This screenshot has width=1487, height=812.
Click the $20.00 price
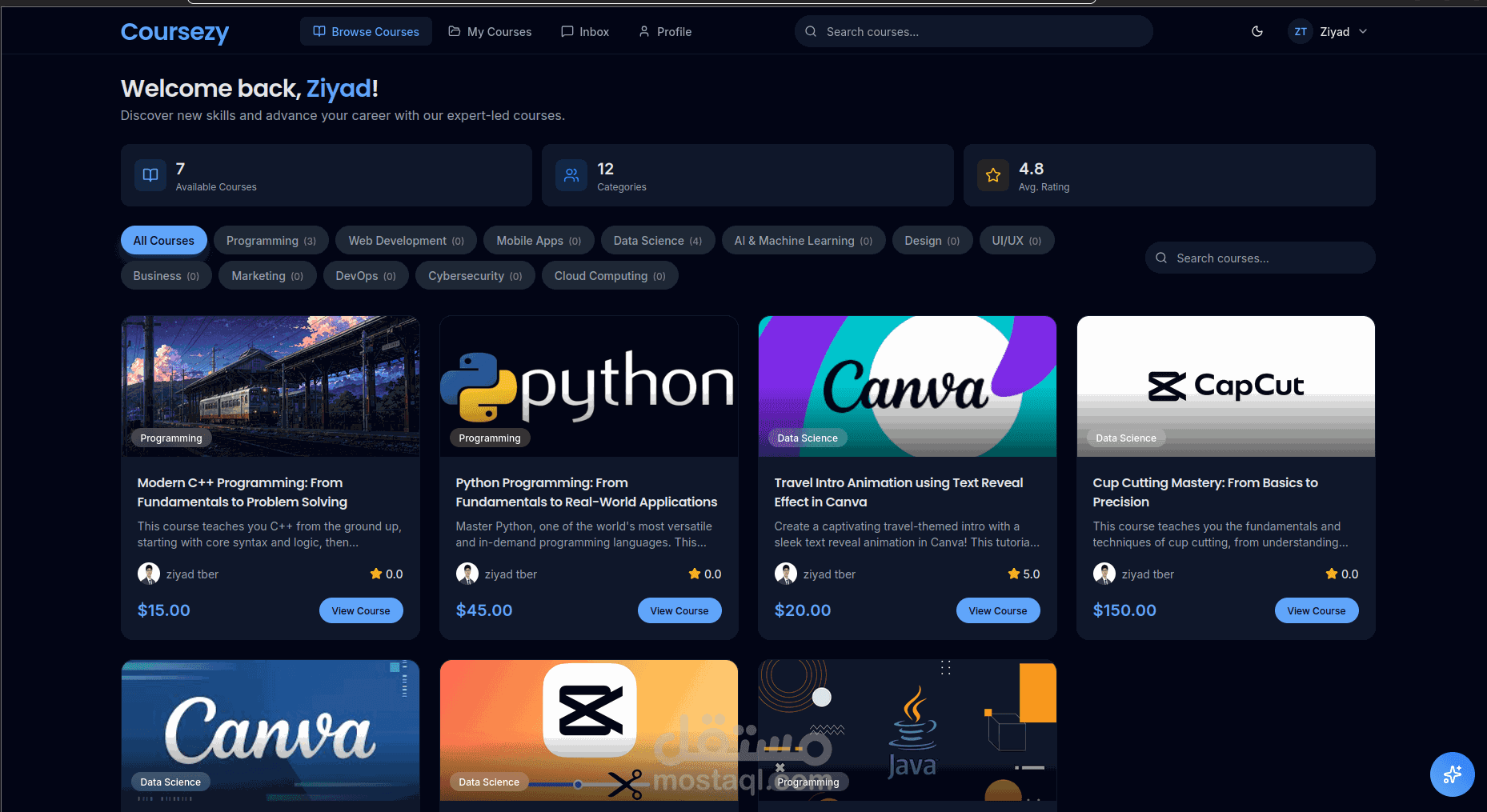[803, 610]
